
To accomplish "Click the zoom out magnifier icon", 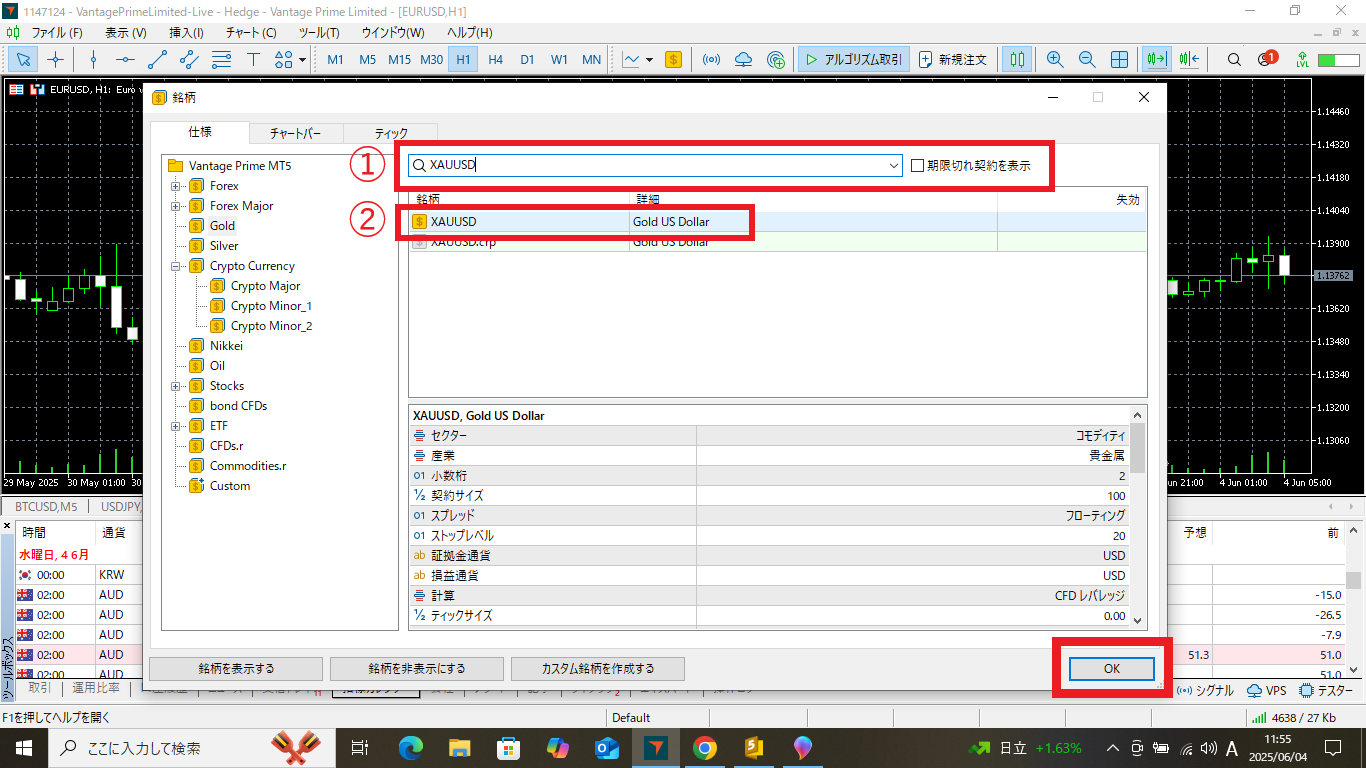I will pos(1087,59).
